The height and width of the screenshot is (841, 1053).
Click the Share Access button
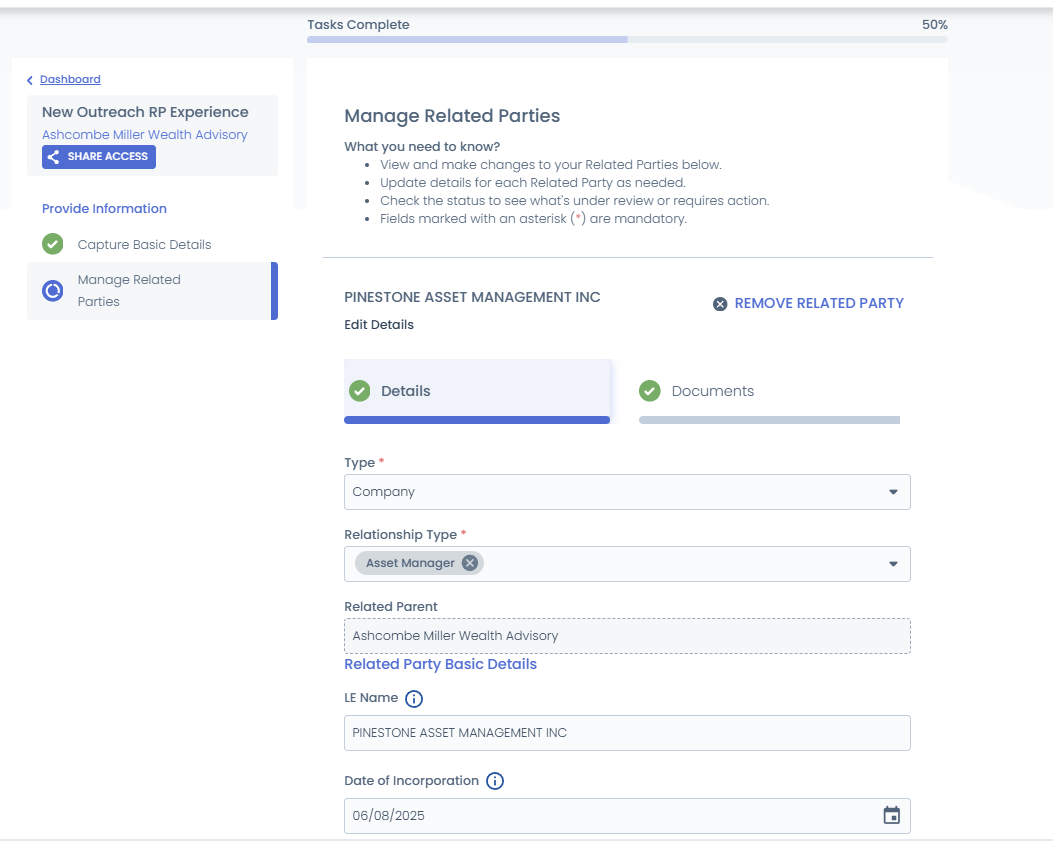(99, 157)
